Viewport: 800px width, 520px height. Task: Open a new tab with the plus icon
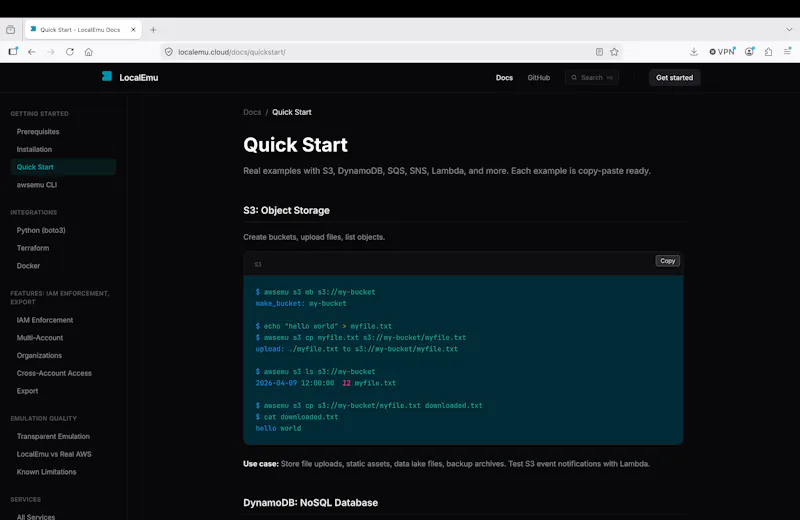[153, 30]
